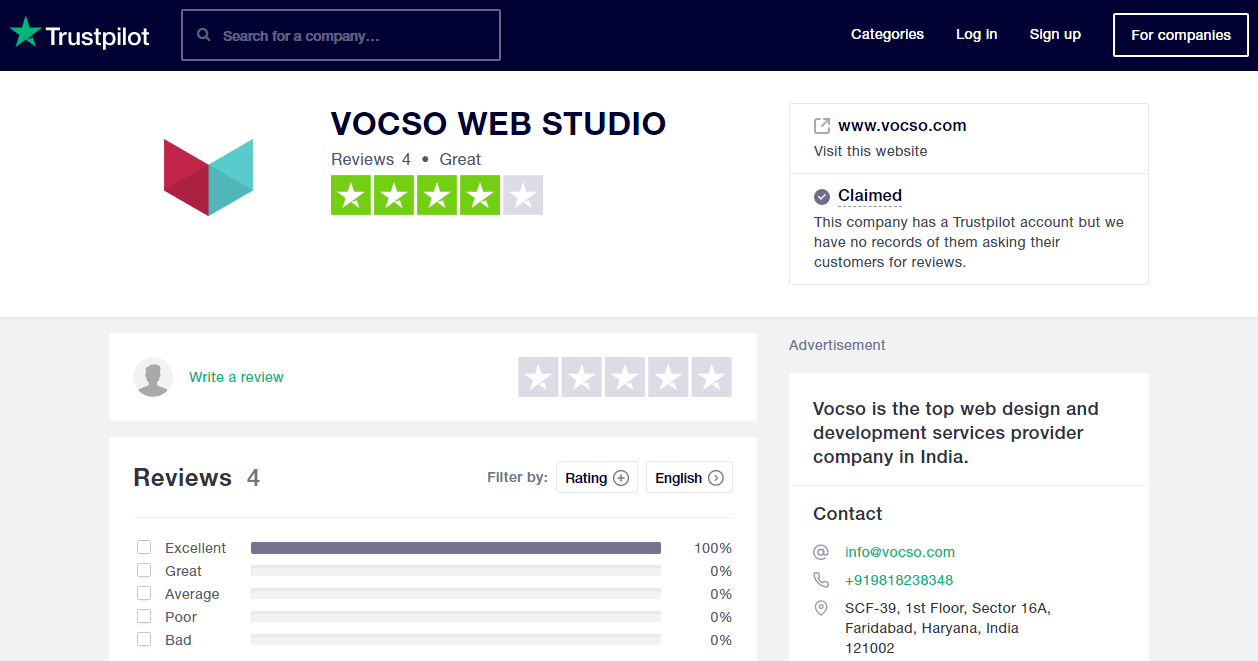Check the Bad rating filter checkbox
Viewport: 1258px width, 661px height.
pyautogui.click(x=144, y=639)
